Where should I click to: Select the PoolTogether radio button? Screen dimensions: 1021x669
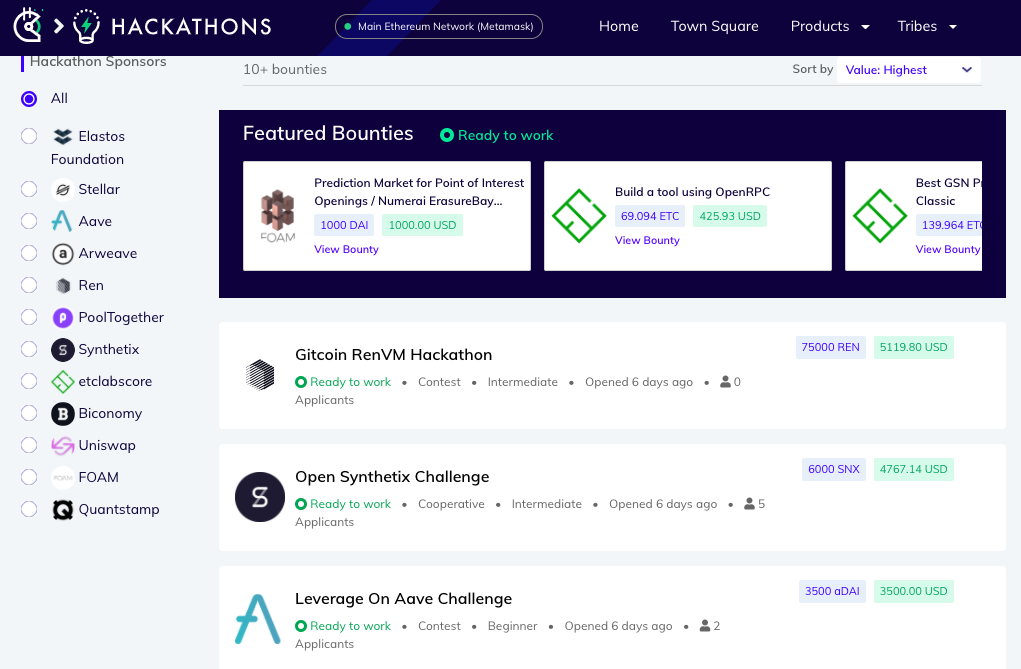(29, 317)
